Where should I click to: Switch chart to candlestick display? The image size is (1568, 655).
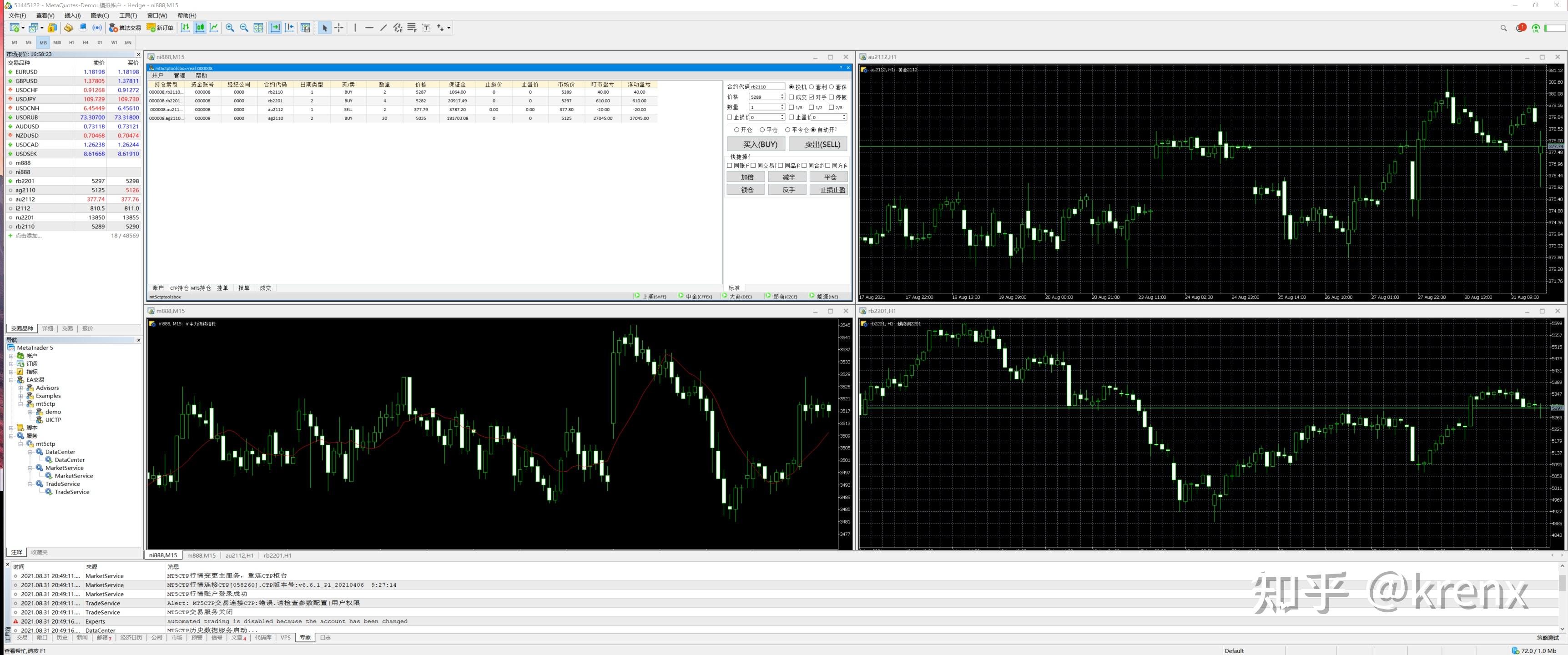(200, 28)
